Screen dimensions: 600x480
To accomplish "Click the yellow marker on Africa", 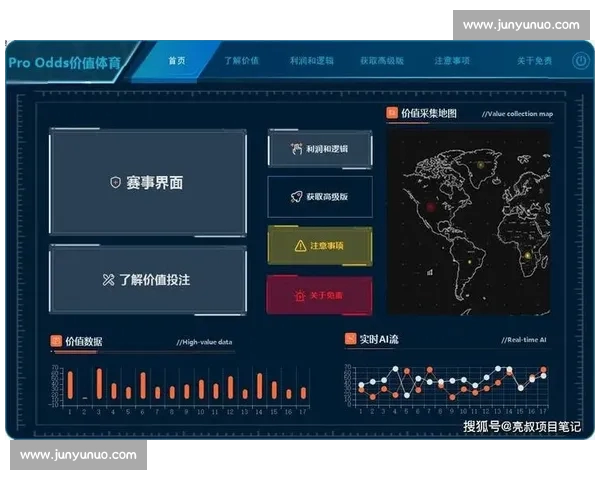I will coord(528,255).
